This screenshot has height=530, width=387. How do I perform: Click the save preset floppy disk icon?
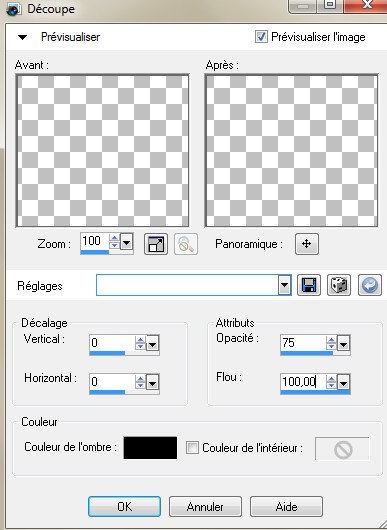pos(309,285)
